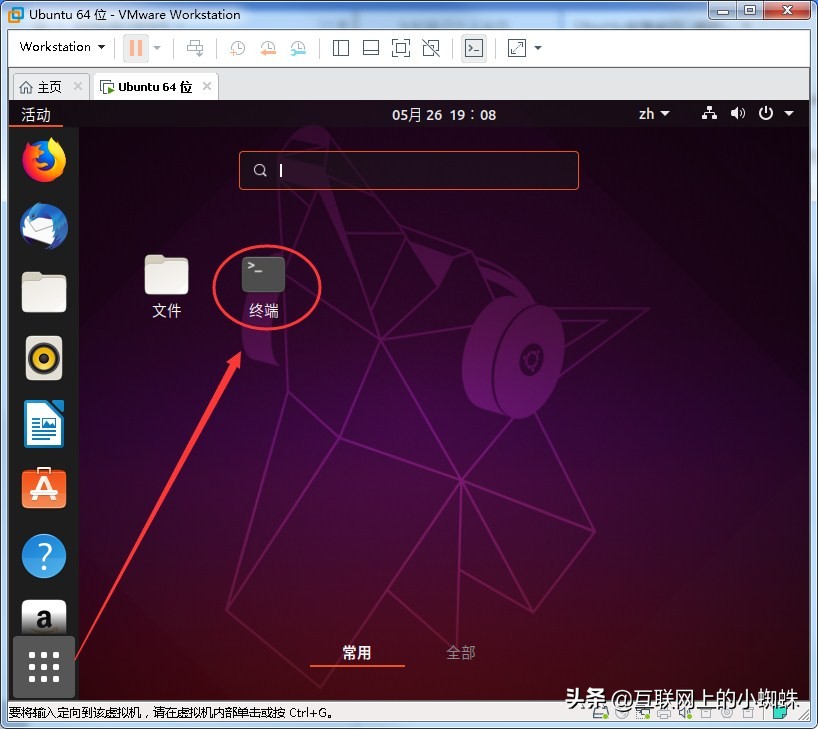Click 活动 in the top bar
This screenshot has width=818, height=729.
pyautogui.click(x=36, y=114)
